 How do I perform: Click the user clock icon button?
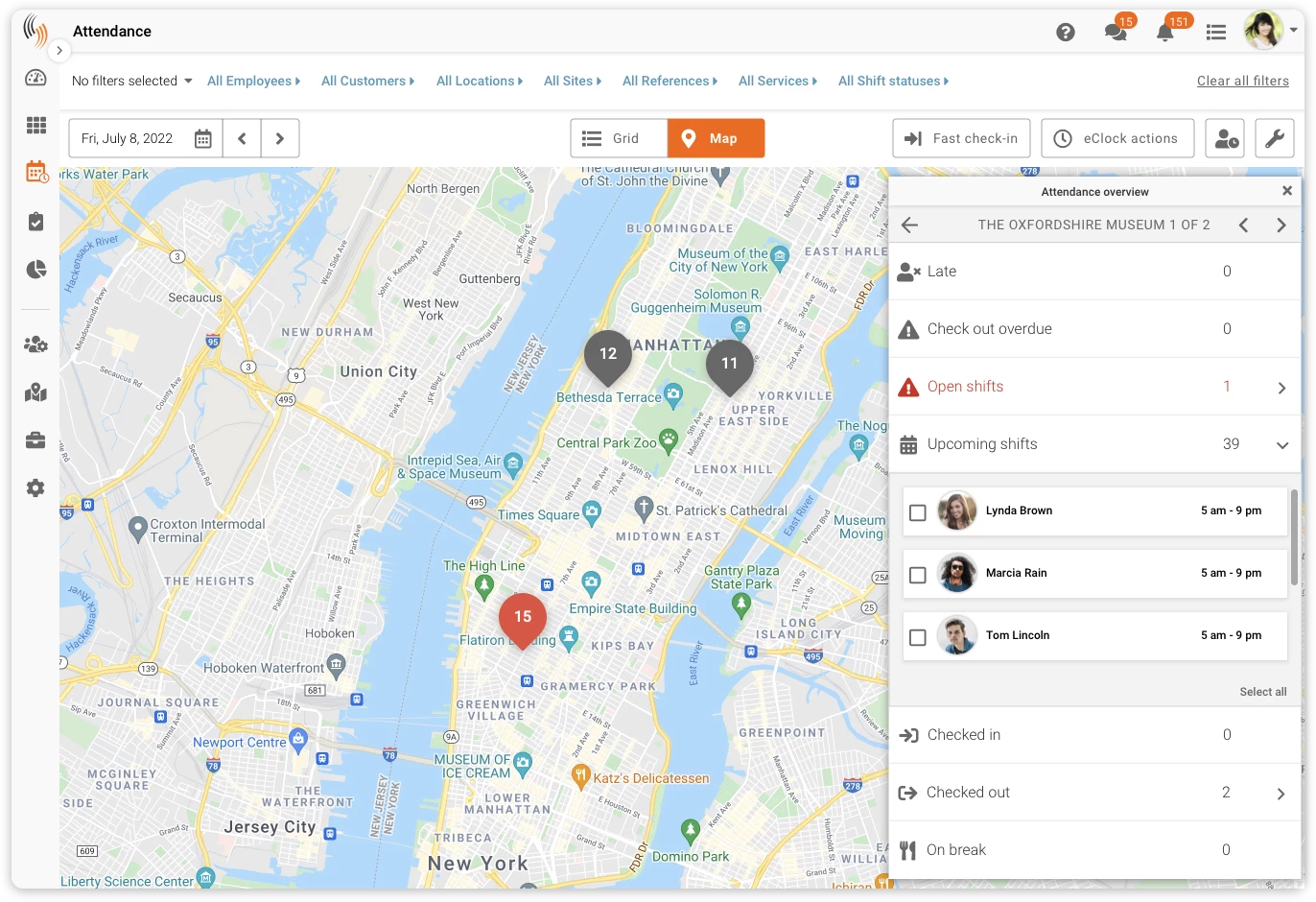click(1225, 138)
